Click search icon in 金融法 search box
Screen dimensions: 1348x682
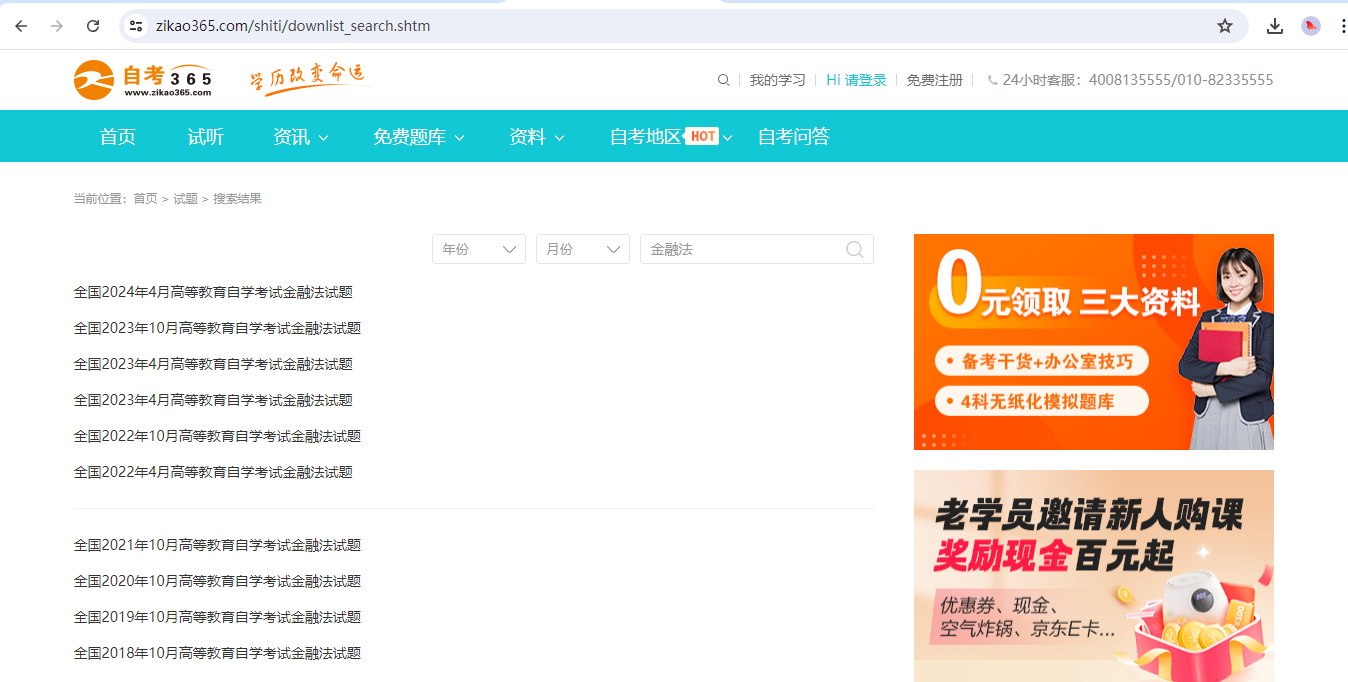coord(854,249)
